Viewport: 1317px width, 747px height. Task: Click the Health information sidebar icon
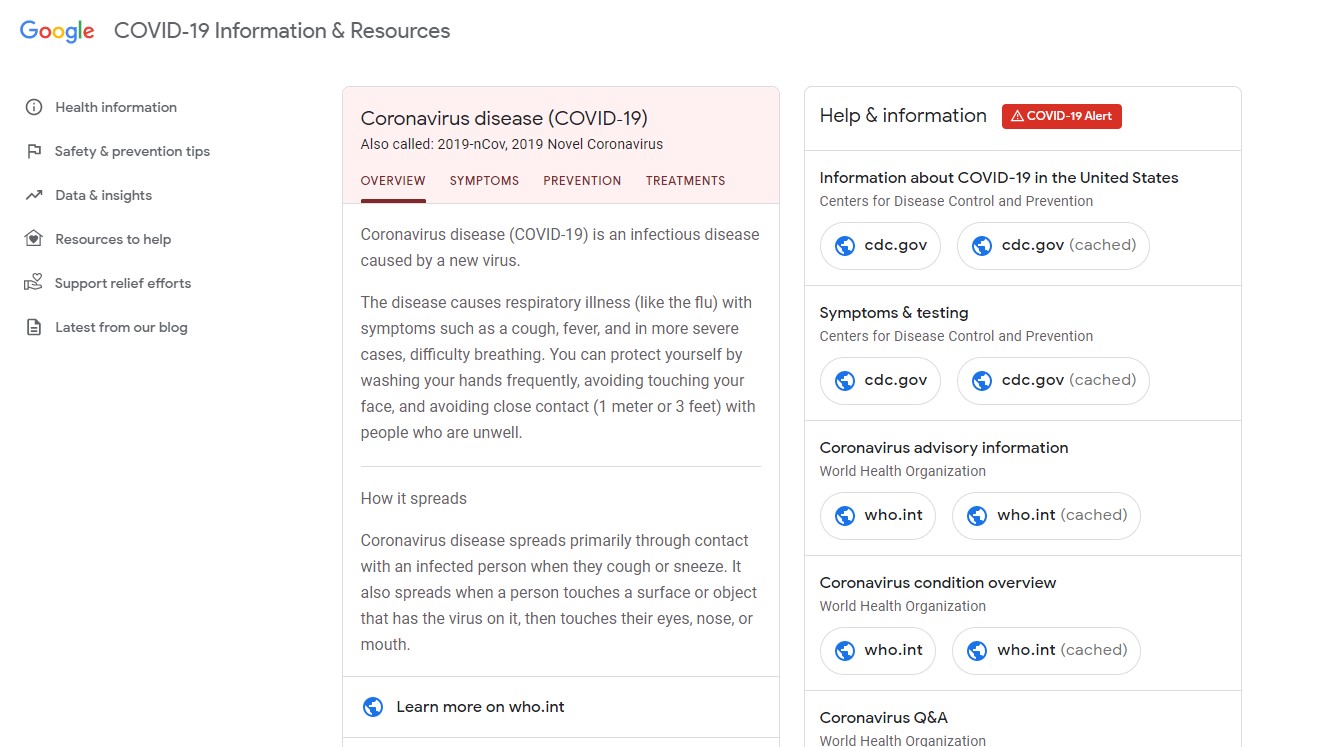33,107
